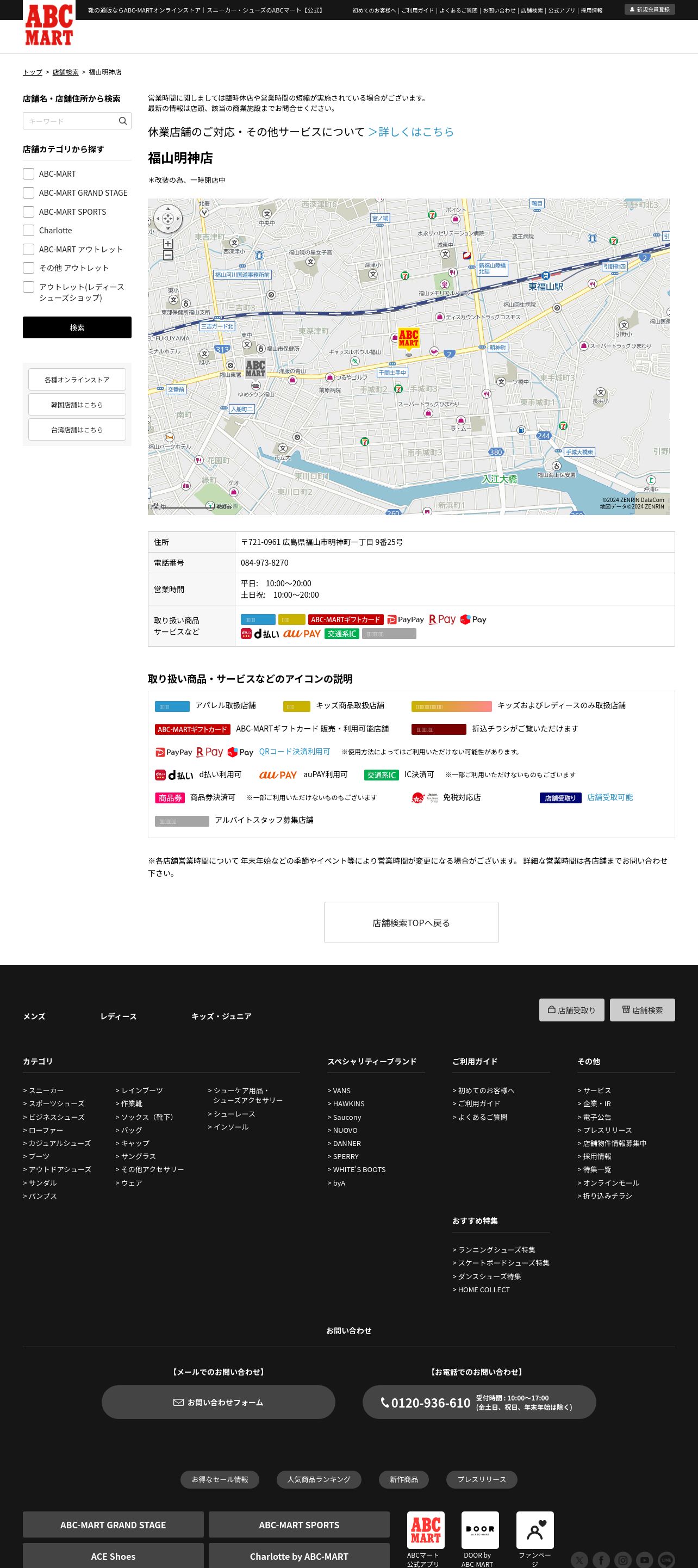698x1568 pixels.
Task: Open the footer メンズ link
Action: [x=34, y=1016]
